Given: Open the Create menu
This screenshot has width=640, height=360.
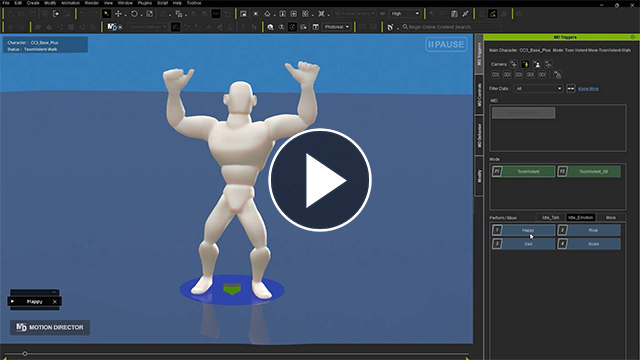Looking at the screenshot, I should 33,3.
